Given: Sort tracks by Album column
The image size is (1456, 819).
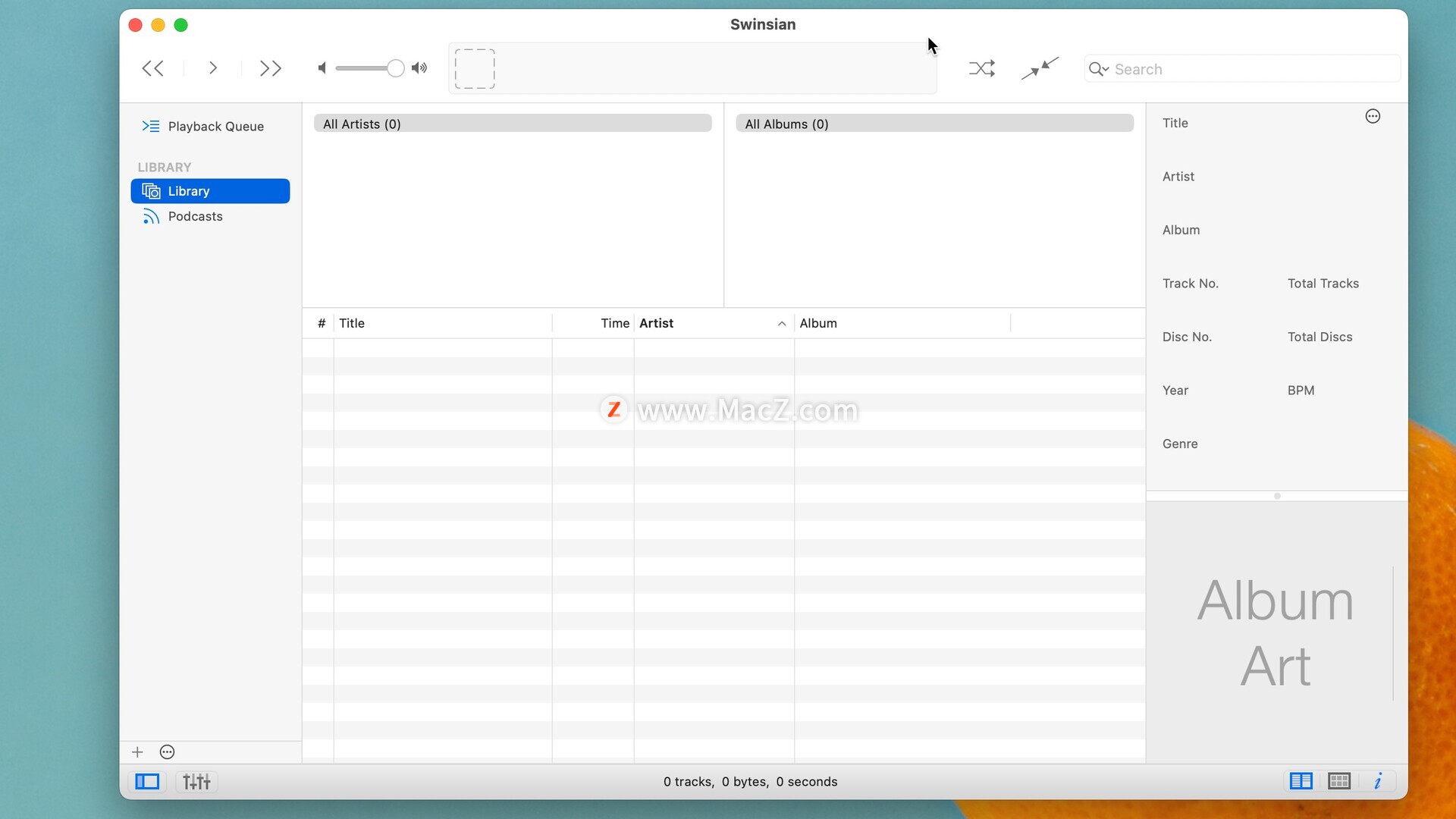Looking at the screenshot, I should click(902, 323).
